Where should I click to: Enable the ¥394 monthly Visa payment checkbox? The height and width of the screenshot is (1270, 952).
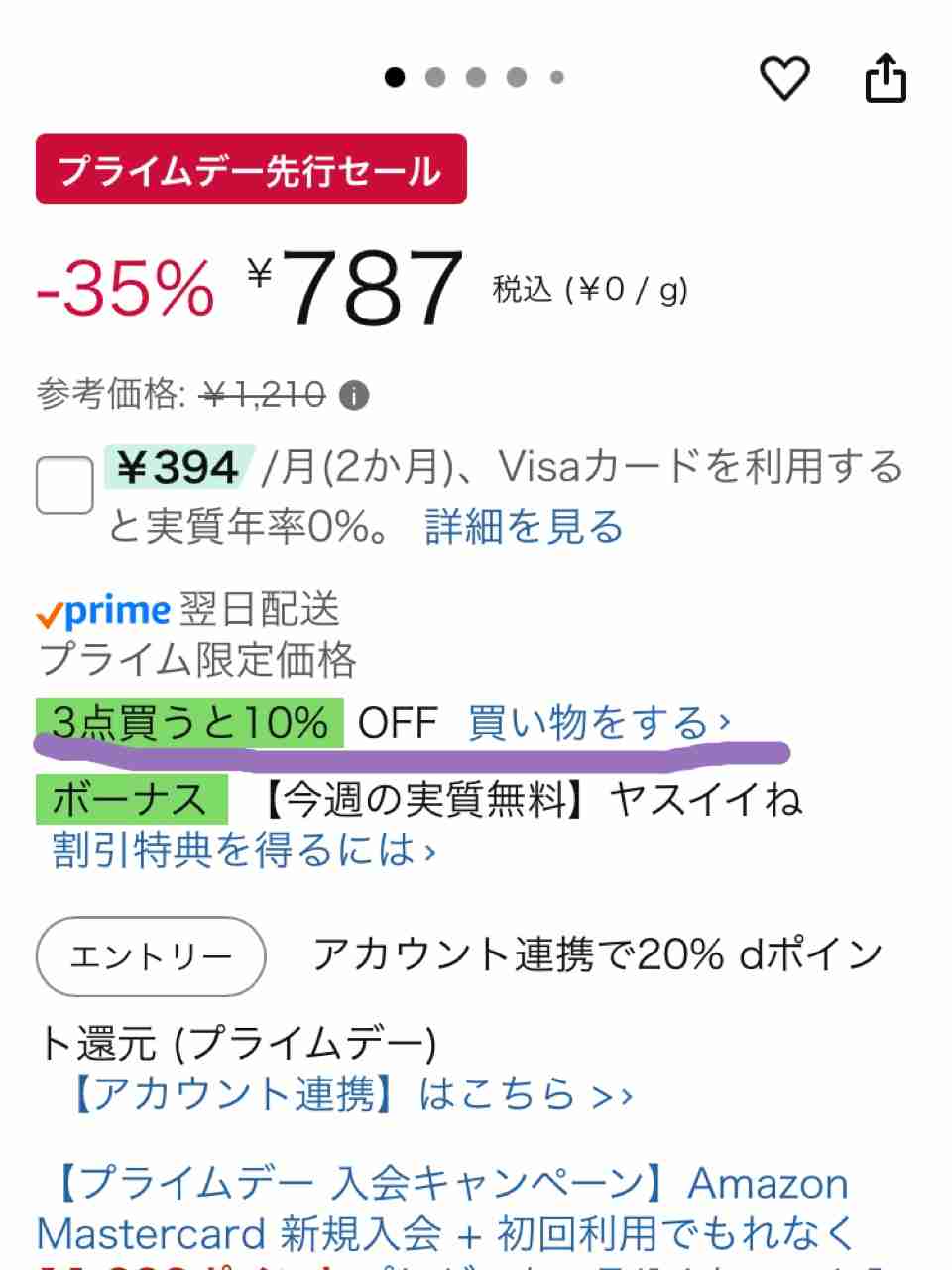pyautogui.click(x=63, y=485)
